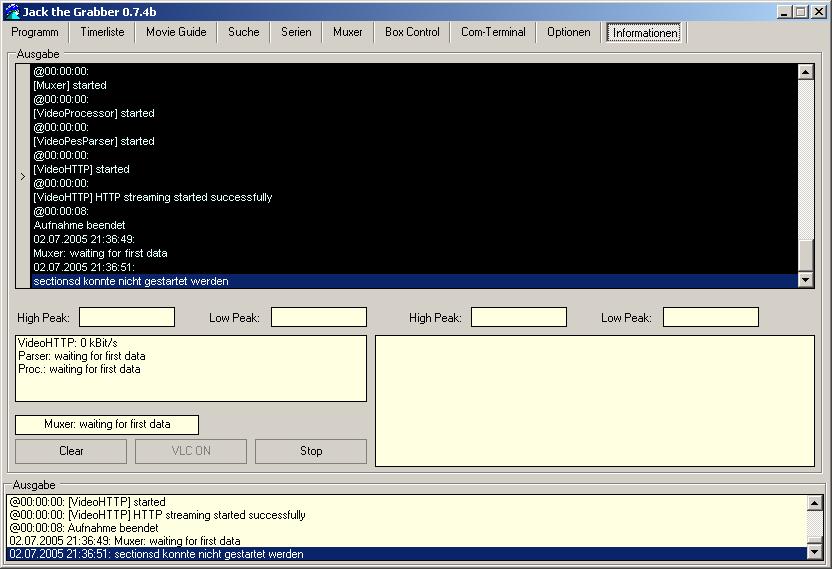
Task: Minimize the Jack the Grabber window
Action: [x=784, y=12]
